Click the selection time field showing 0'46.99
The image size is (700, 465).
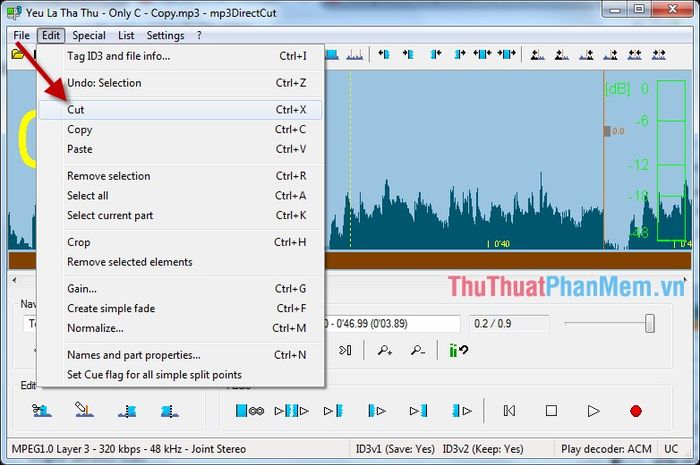click(392, 324)
